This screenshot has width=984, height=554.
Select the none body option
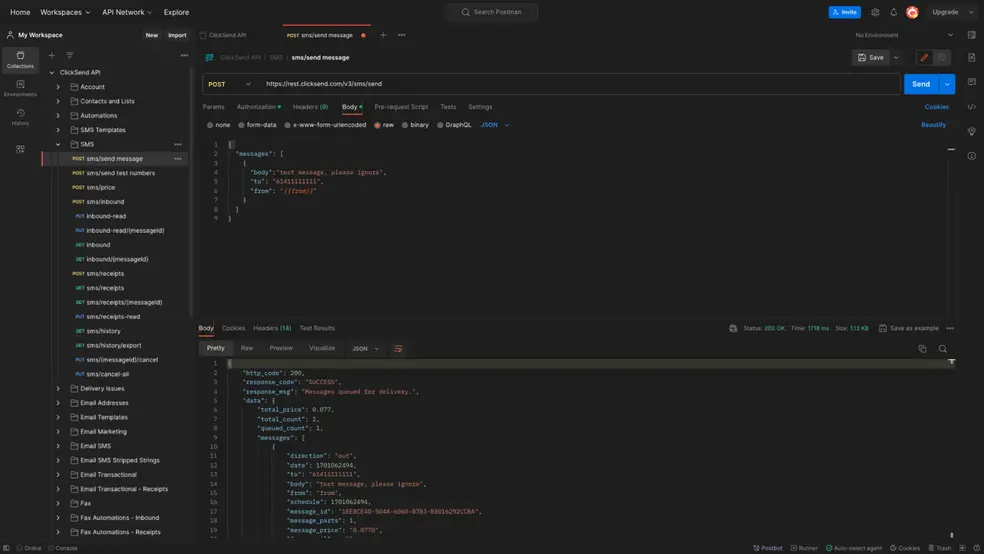point(218,125)
